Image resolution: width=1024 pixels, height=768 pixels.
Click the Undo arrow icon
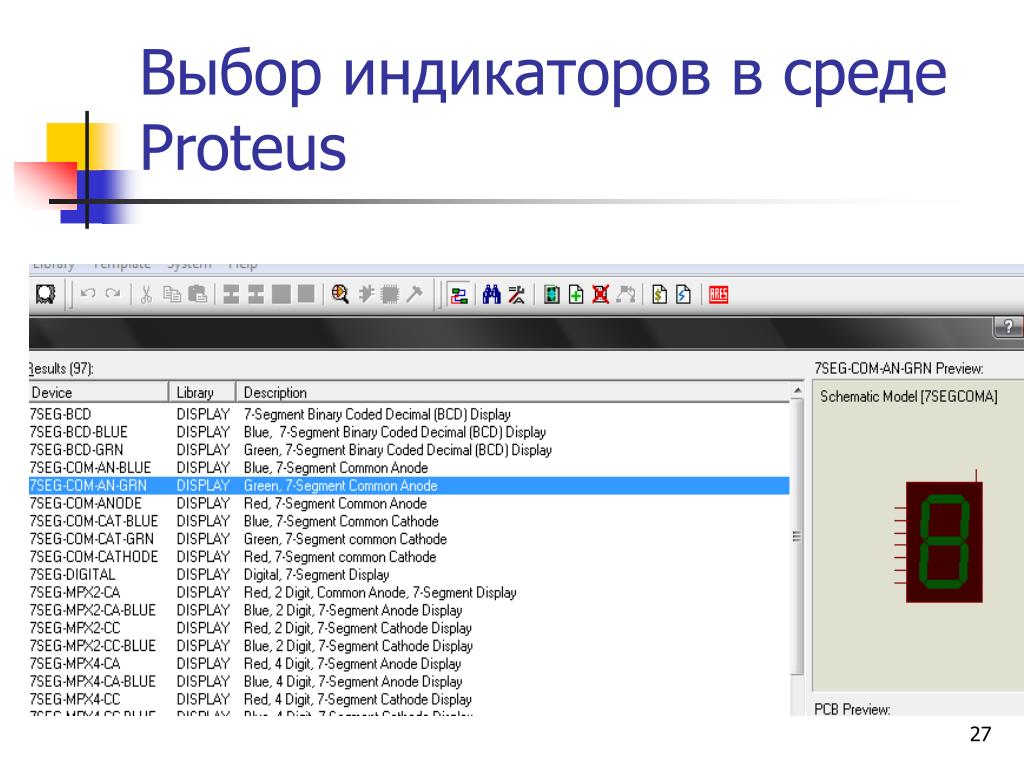pyautogui.click(x=88, y=295)
